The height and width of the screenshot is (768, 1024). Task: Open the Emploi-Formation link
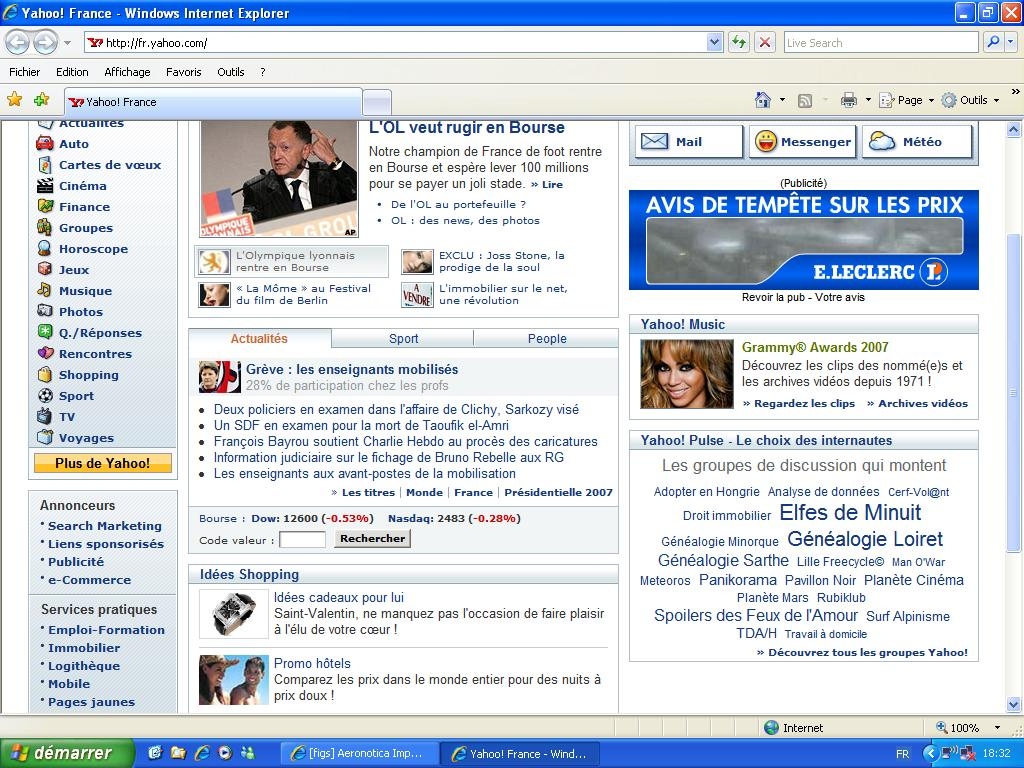tap(106, 630)
